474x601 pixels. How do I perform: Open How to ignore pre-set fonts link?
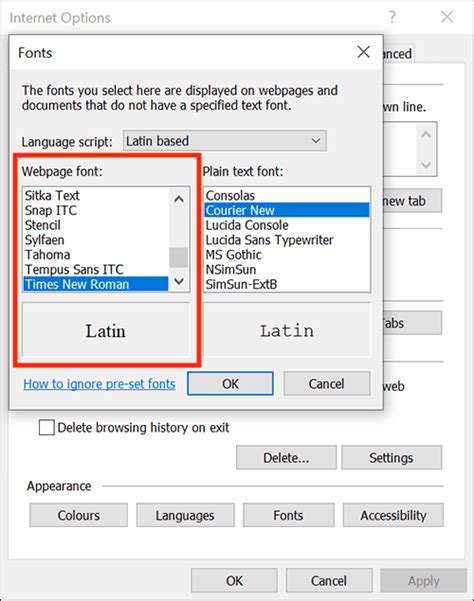tap(99, 384)
